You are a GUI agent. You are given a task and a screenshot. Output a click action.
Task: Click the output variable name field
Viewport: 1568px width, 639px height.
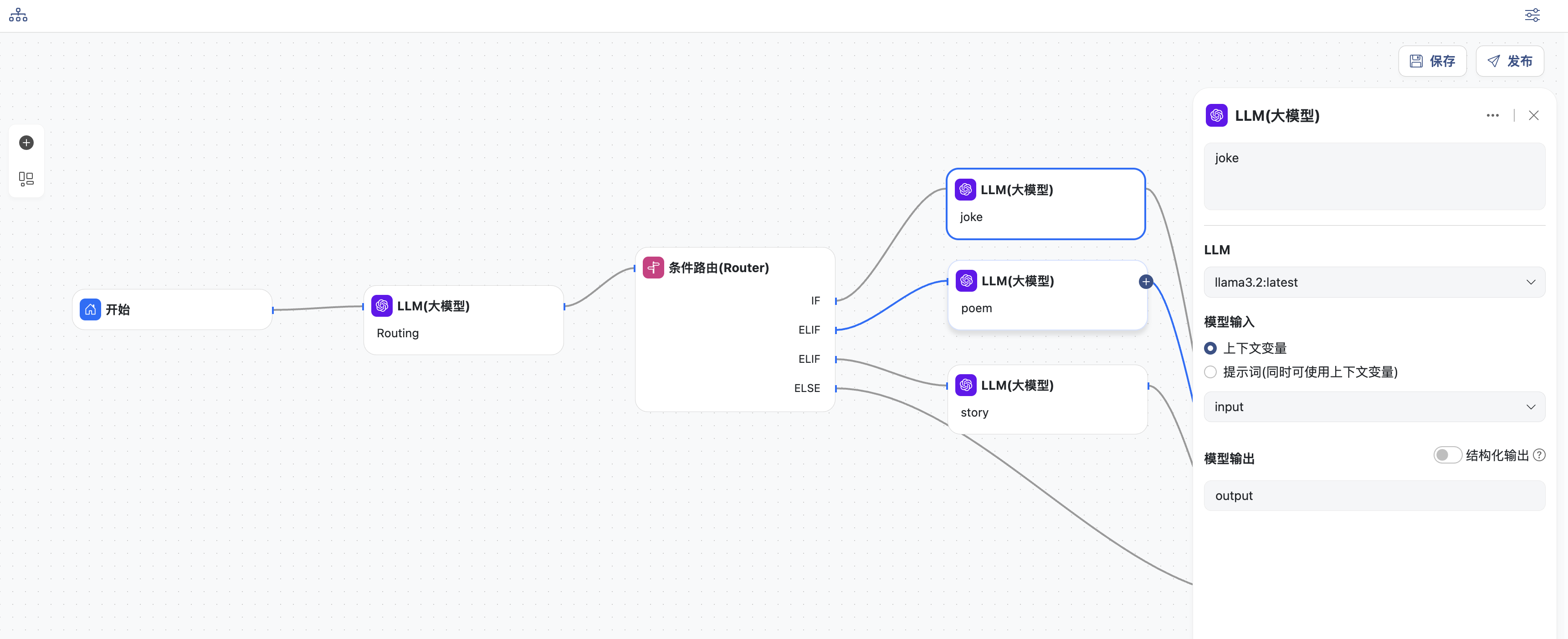point(1374,496)
